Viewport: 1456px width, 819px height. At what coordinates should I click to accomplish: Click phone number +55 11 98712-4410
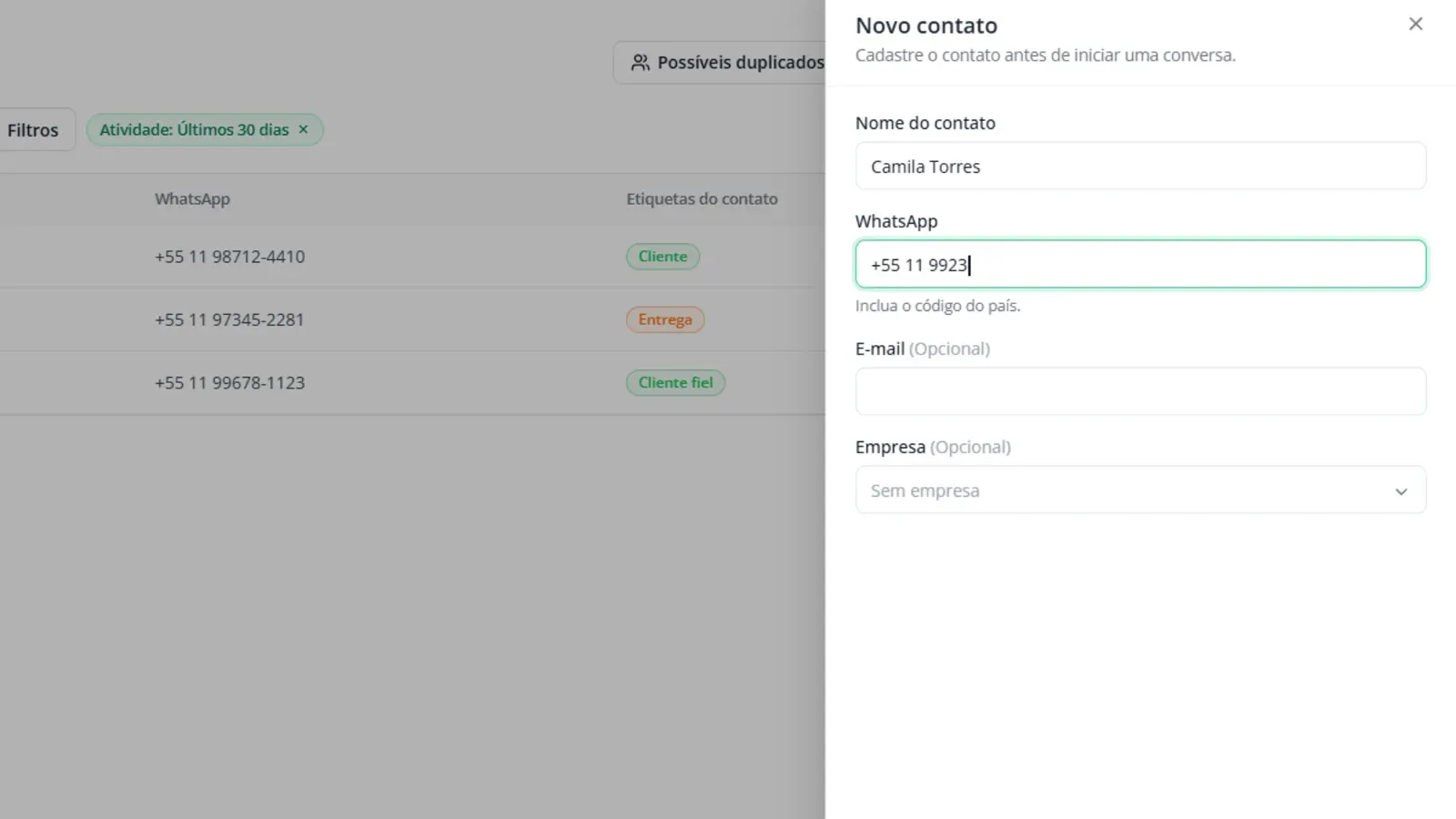[229, 257]
